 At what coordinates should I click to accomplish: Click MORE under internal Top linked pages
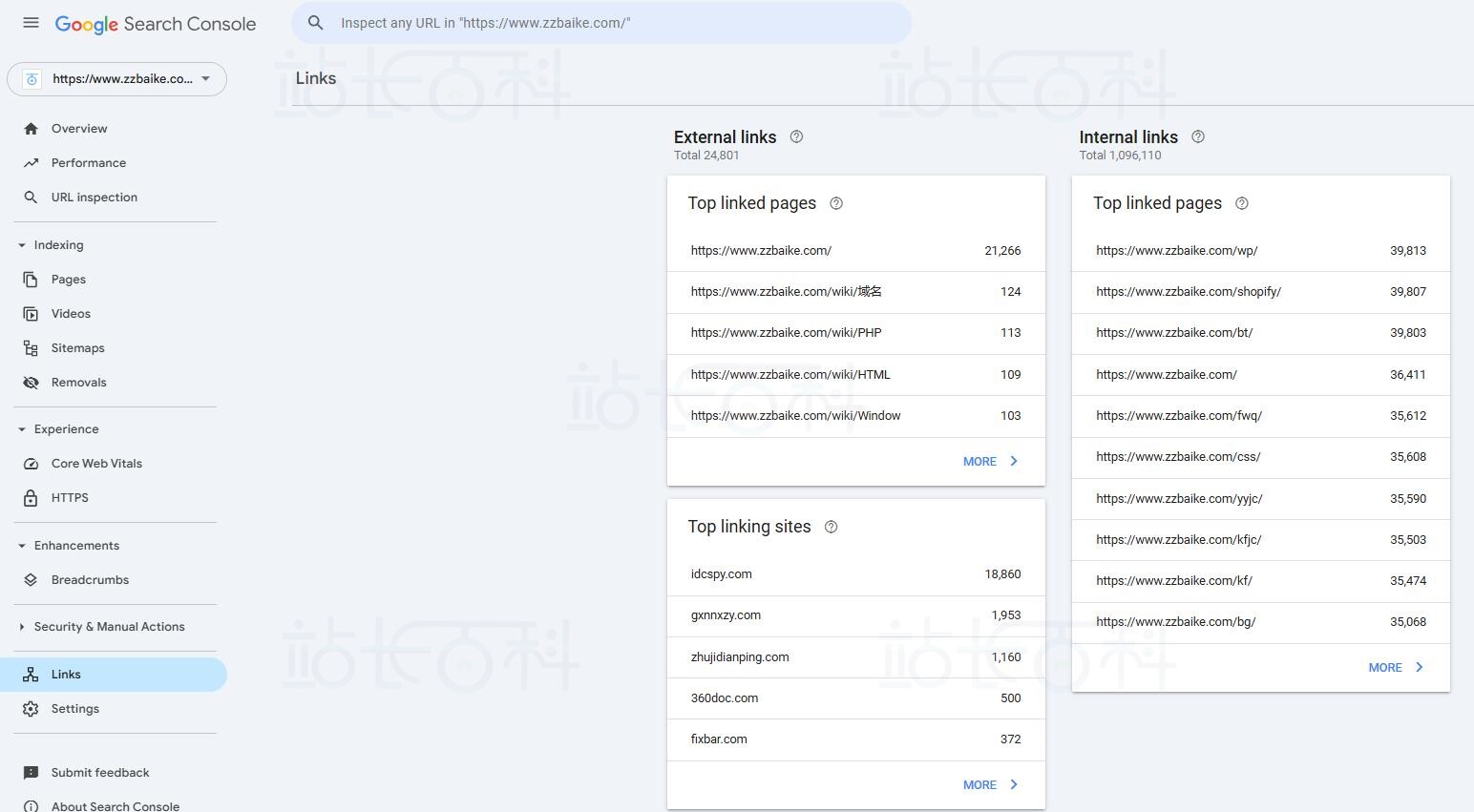(x=1397, y=668)
